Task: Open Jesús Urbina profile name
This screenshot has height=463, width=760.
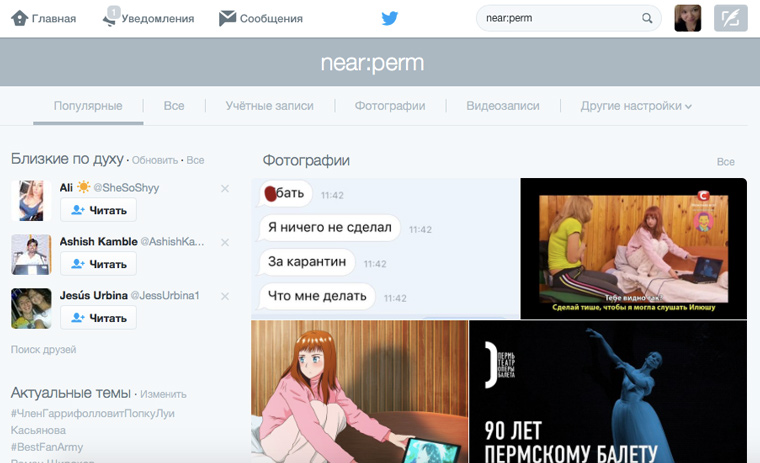Action: pyautogui.click(x=94, y=295)
